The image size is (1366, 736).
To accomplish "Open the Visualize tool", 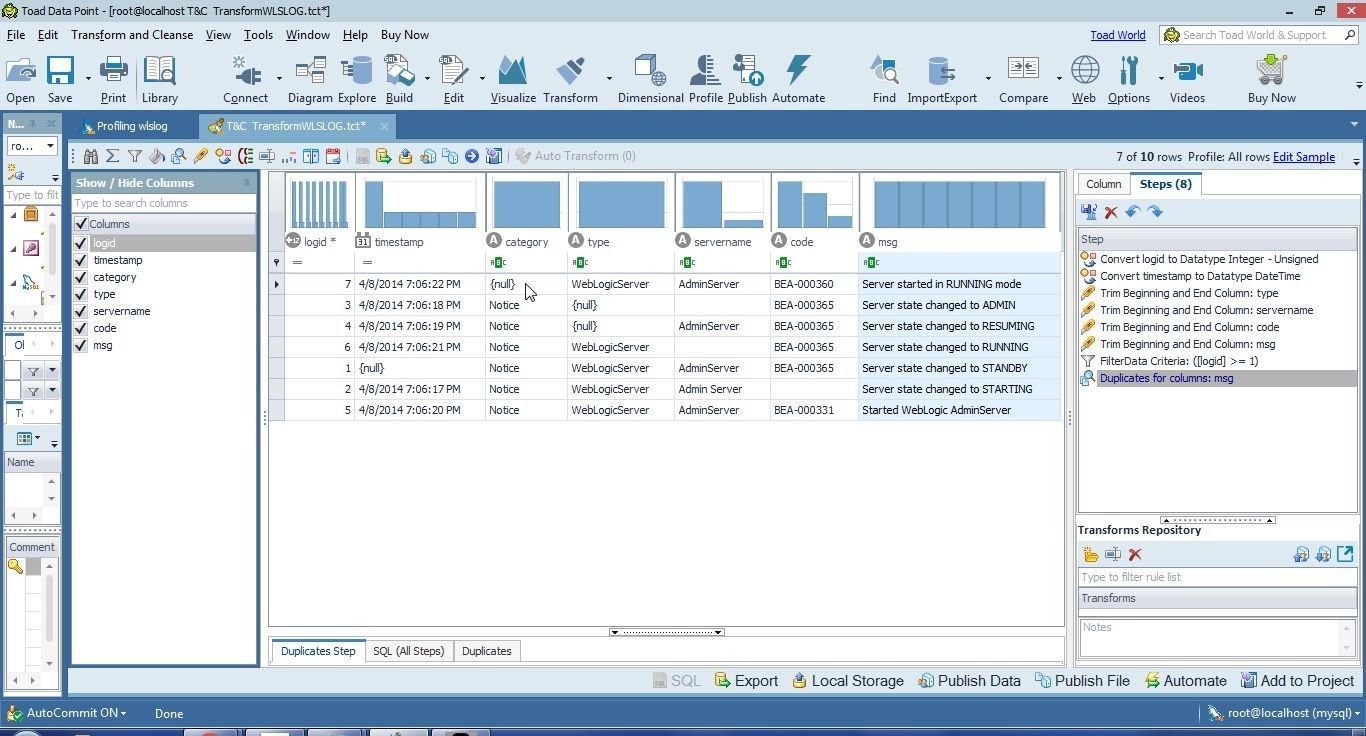I will tap(513, 79).
